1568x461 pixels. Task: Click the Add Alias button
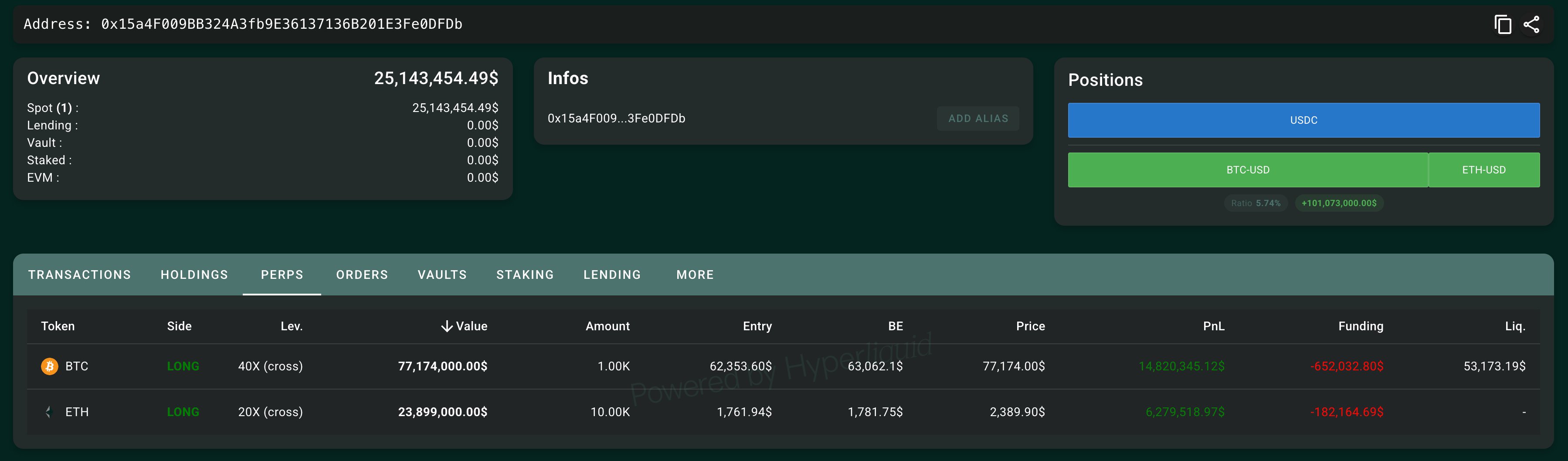[x=978, y=118]
